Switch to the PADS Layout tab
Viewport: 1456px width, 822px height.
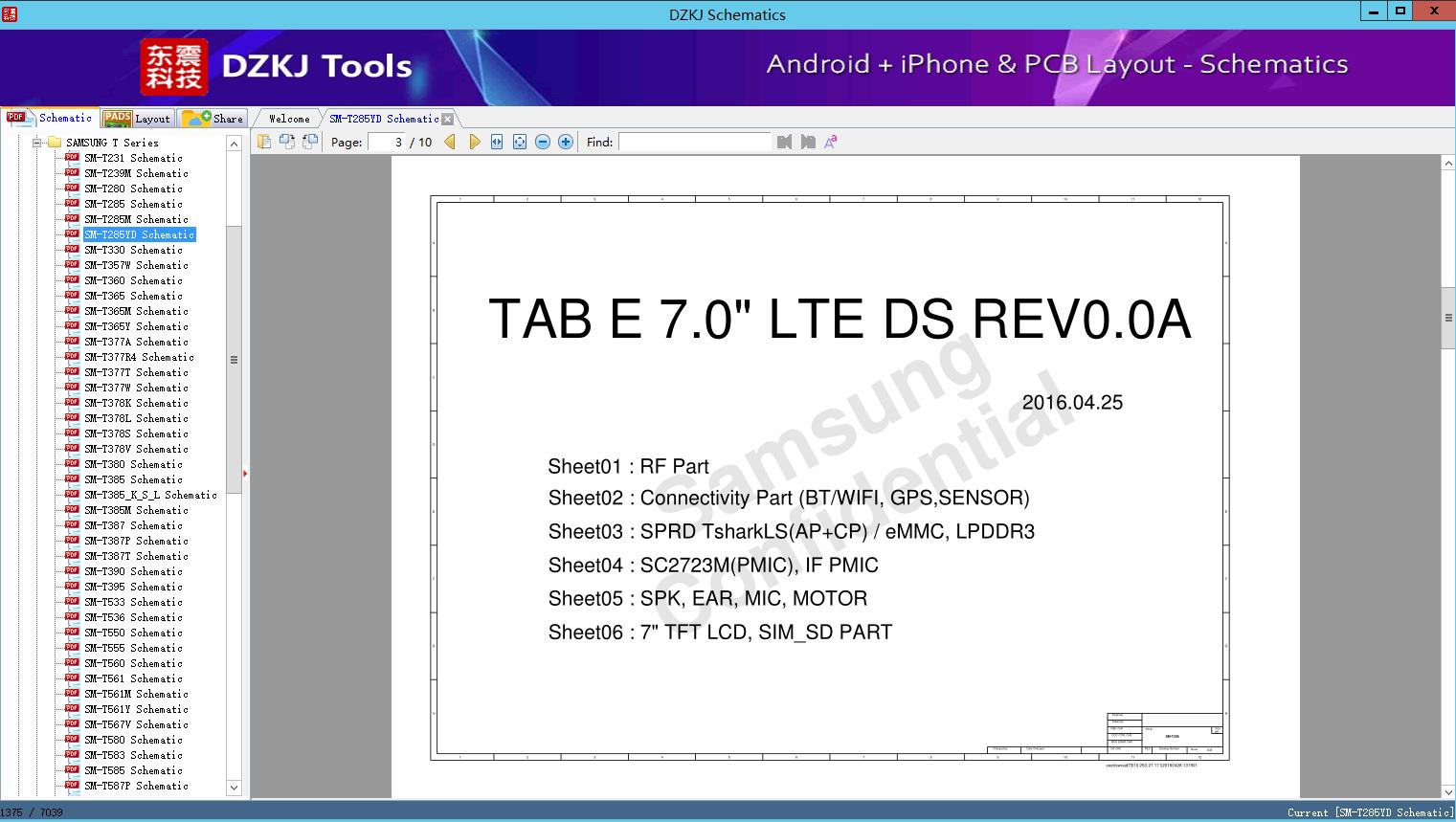(137, 119)
